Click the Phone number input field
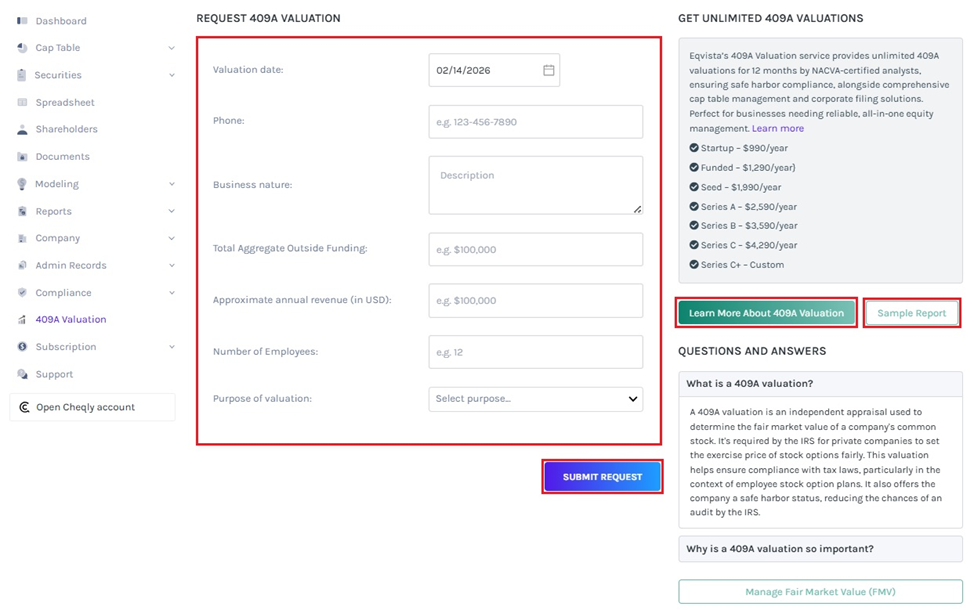This screenshot has height=610, width=974. [535, 122]
